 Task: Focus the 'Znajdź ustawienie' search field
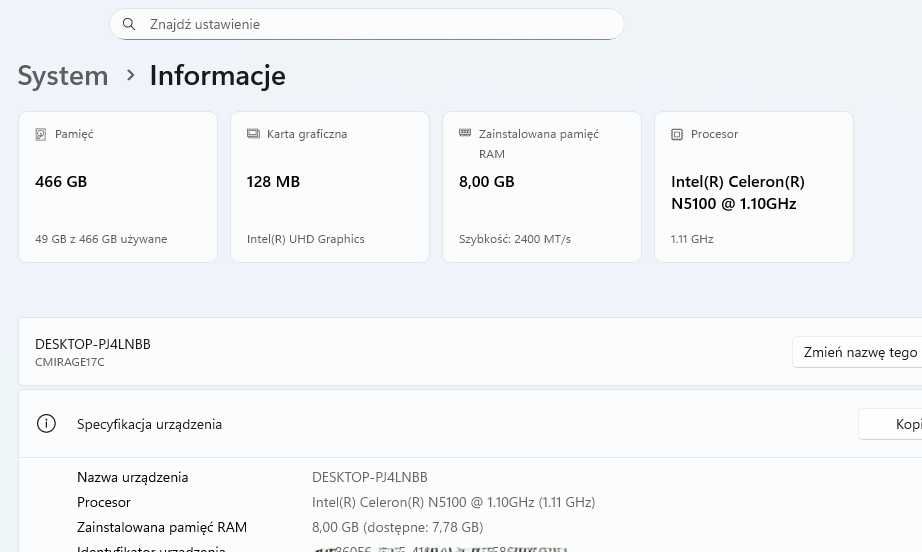click(366, 24)
